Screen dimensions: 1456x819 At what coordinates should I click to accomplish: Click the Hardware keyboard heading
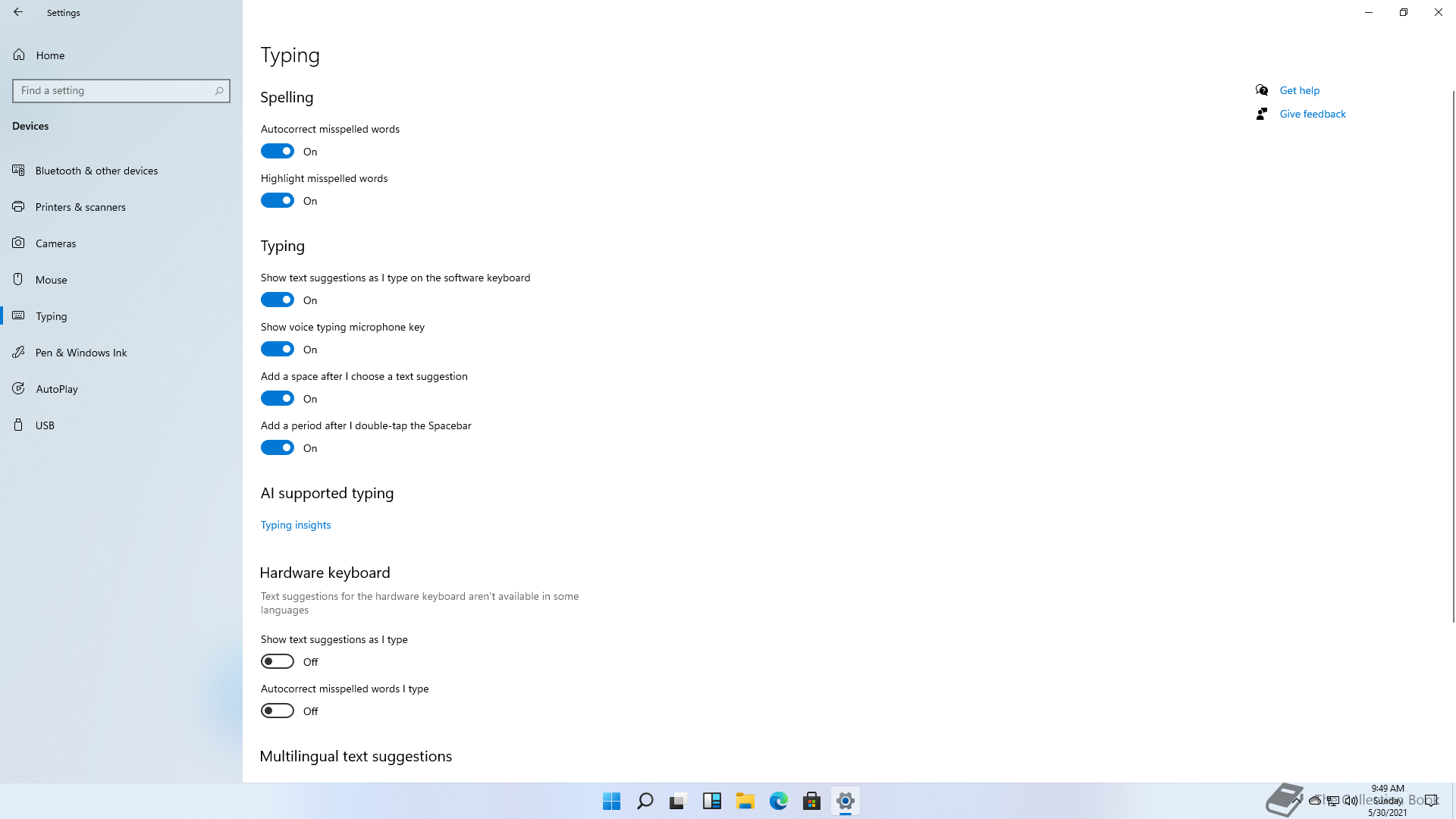click(325, 573)
